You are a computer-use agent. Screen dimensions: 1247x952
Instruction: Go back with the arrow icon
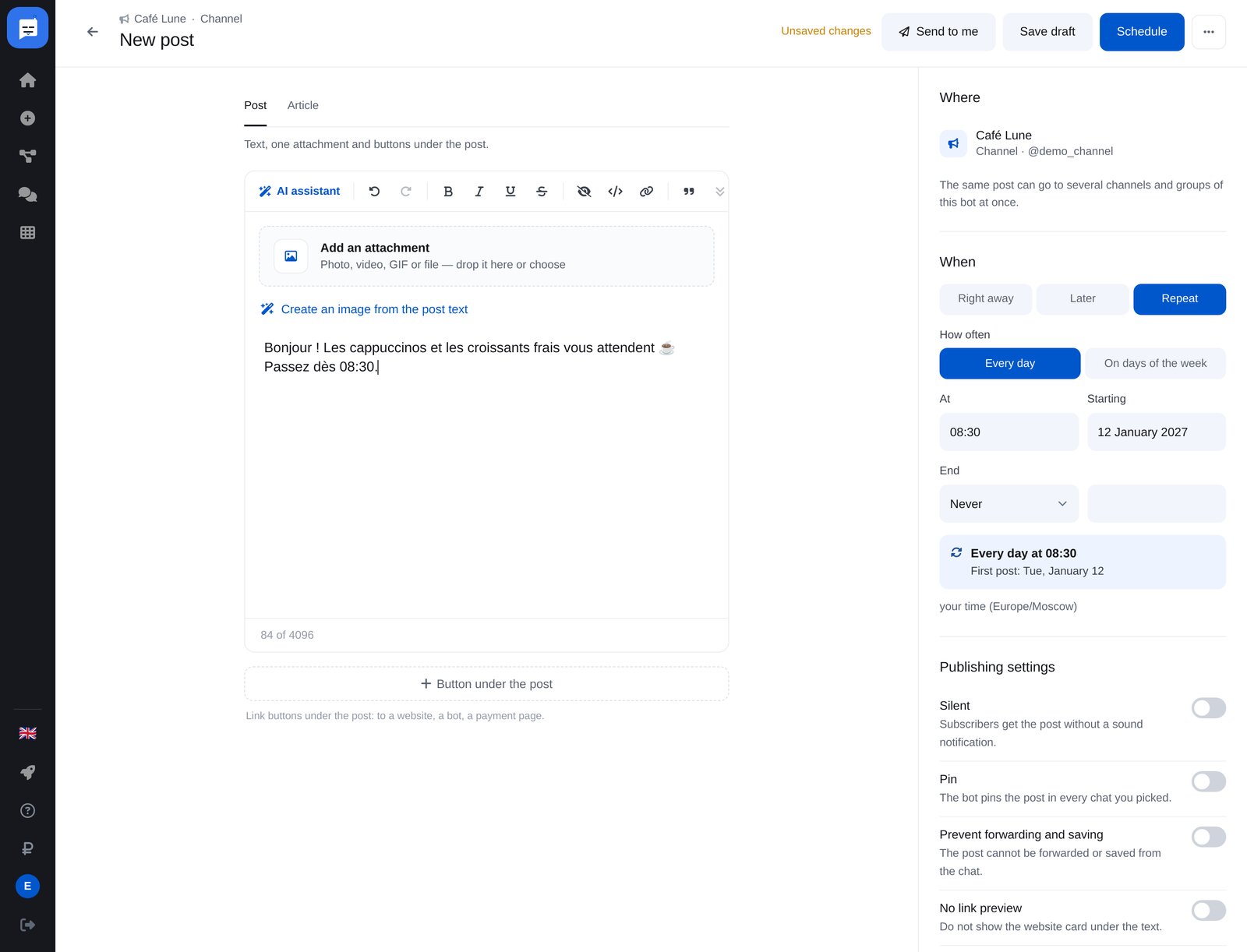[x=93, y=32]
